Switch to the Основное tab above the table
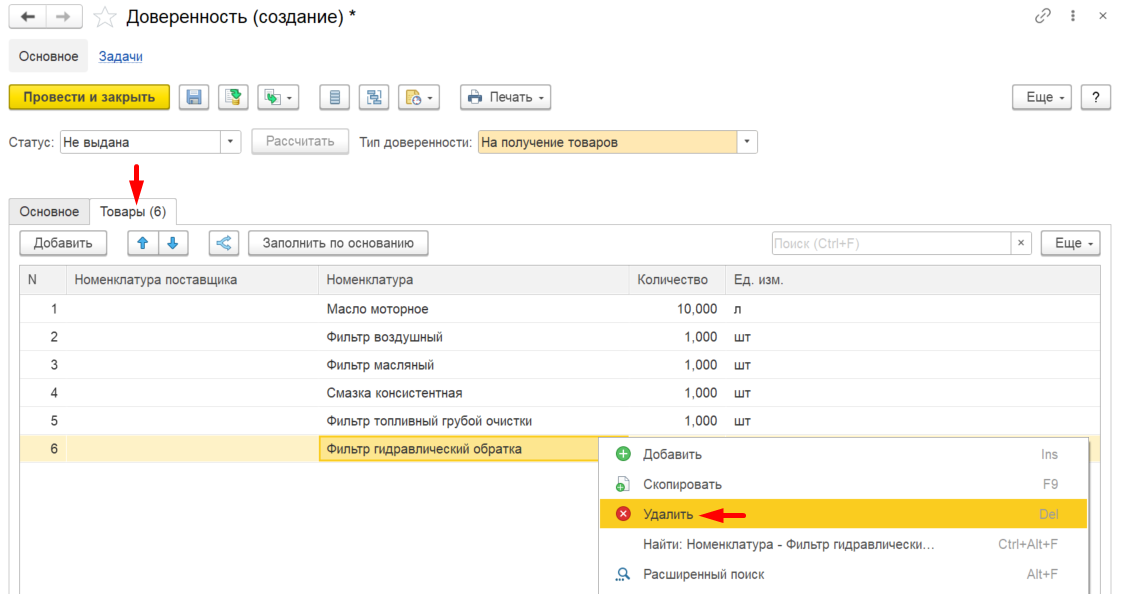Screen dimensions: 1121x594 point(49,212)
